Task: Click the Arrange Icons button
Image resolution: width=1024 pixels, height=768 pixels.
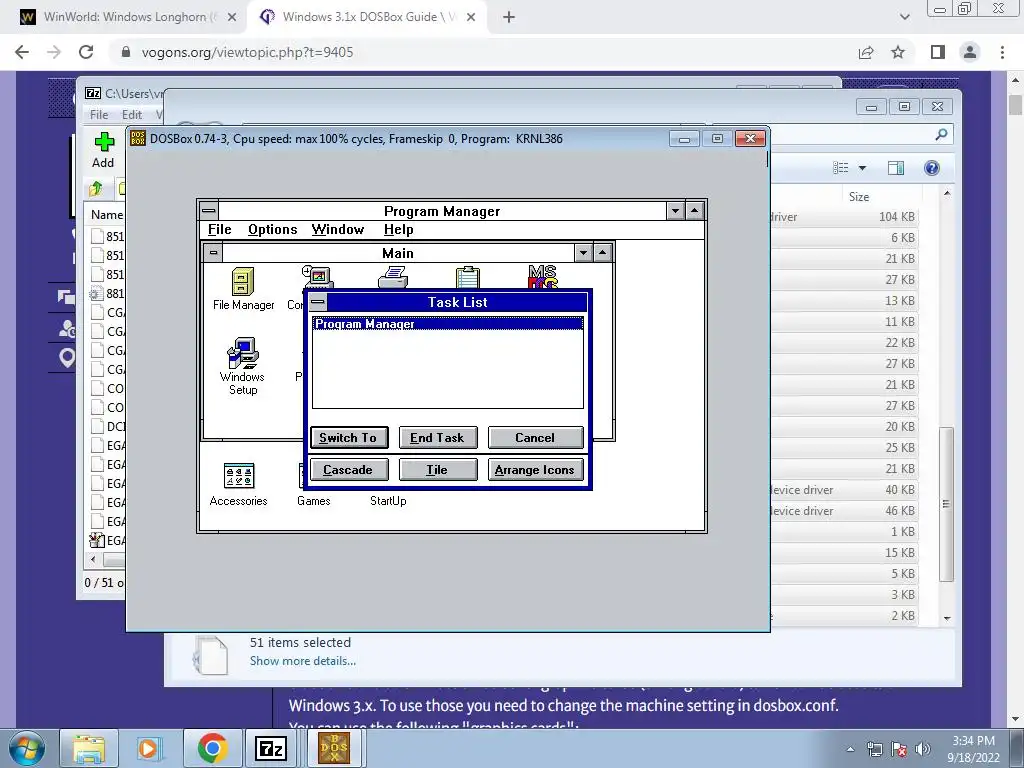Action: point(536,470)
